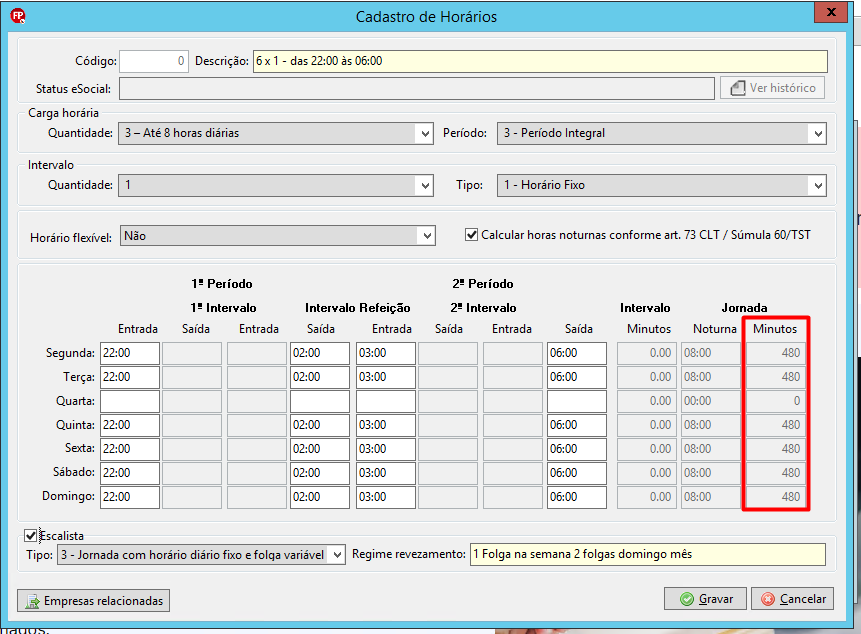861x634 pixels.
Task: Click the Ver histórico button
Action: (x=773, y=88)
